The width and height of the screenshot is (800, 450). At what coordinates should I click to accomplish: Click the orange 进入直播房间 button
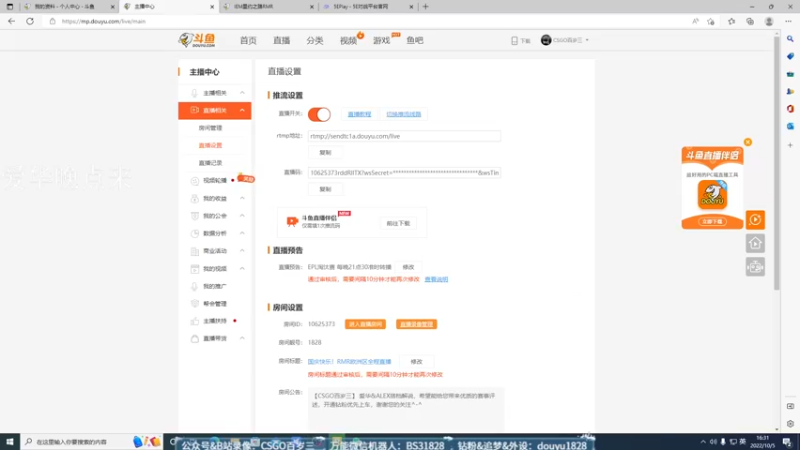pos(365,324)
